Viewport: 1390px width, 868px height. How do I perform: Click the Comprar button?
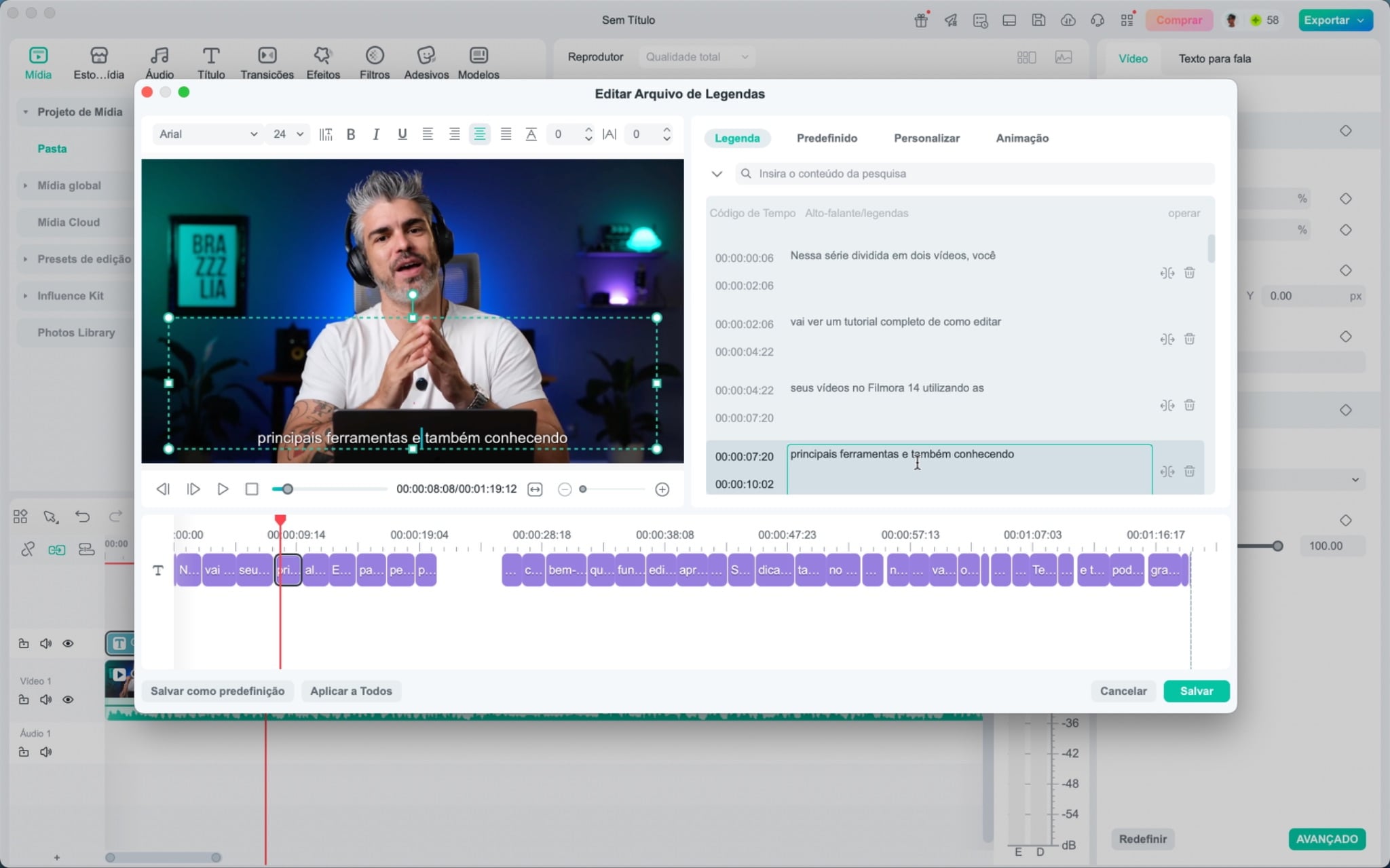[x=1179, y=20]
